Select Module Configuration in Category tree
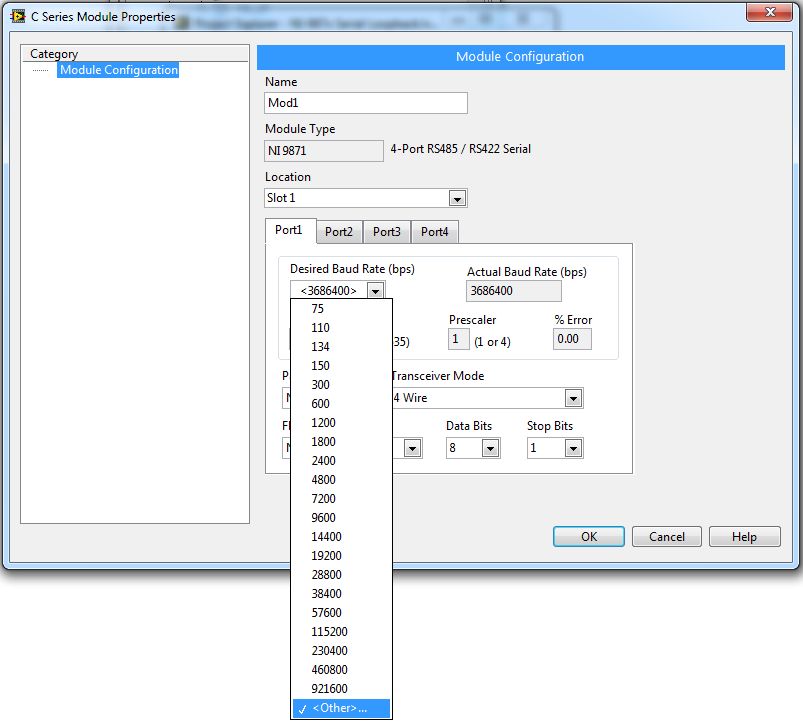Screen dimensions: 803x722 point(119,70)
